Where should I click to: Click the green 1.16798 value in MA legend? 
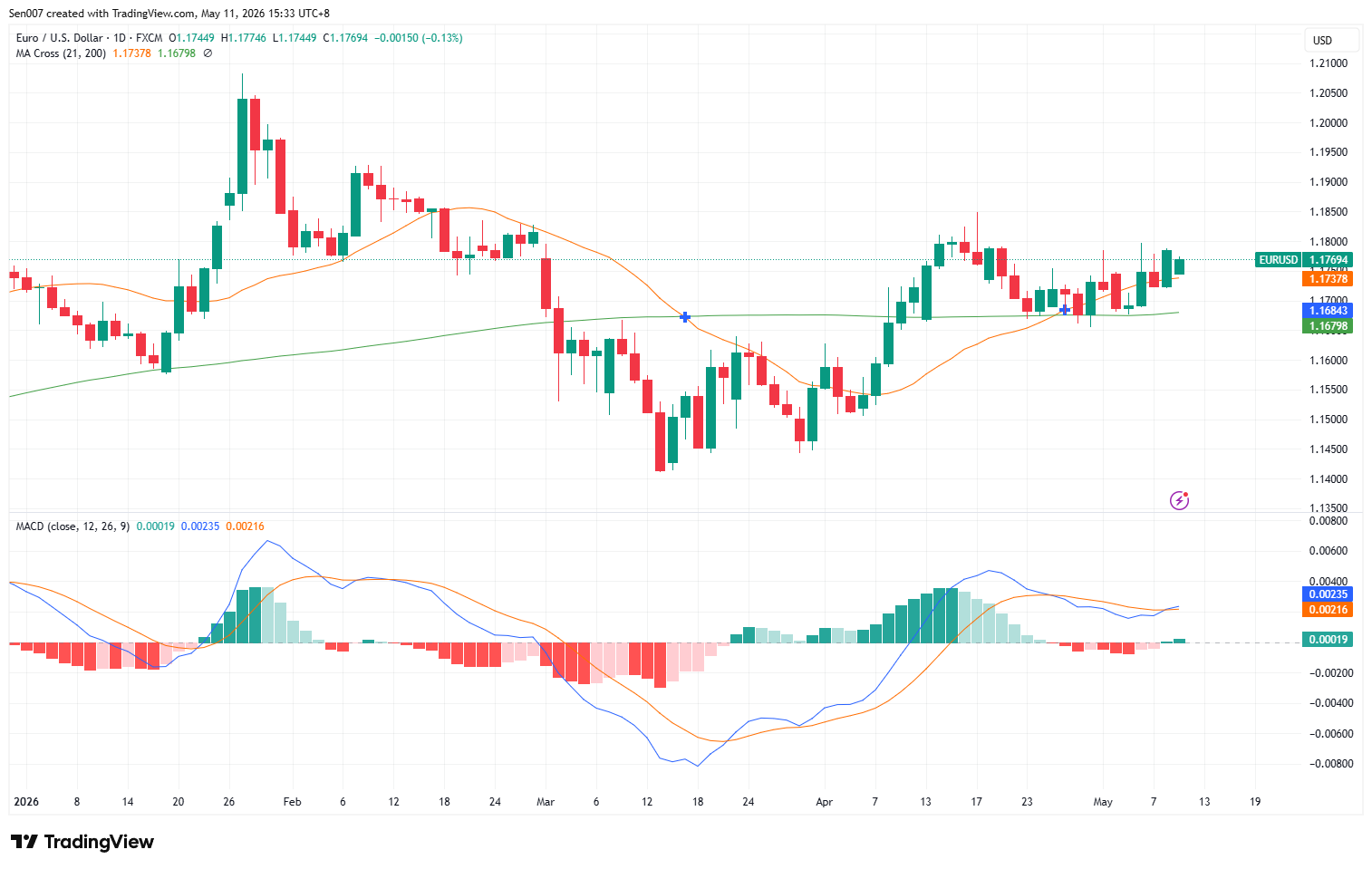point(177,53)
